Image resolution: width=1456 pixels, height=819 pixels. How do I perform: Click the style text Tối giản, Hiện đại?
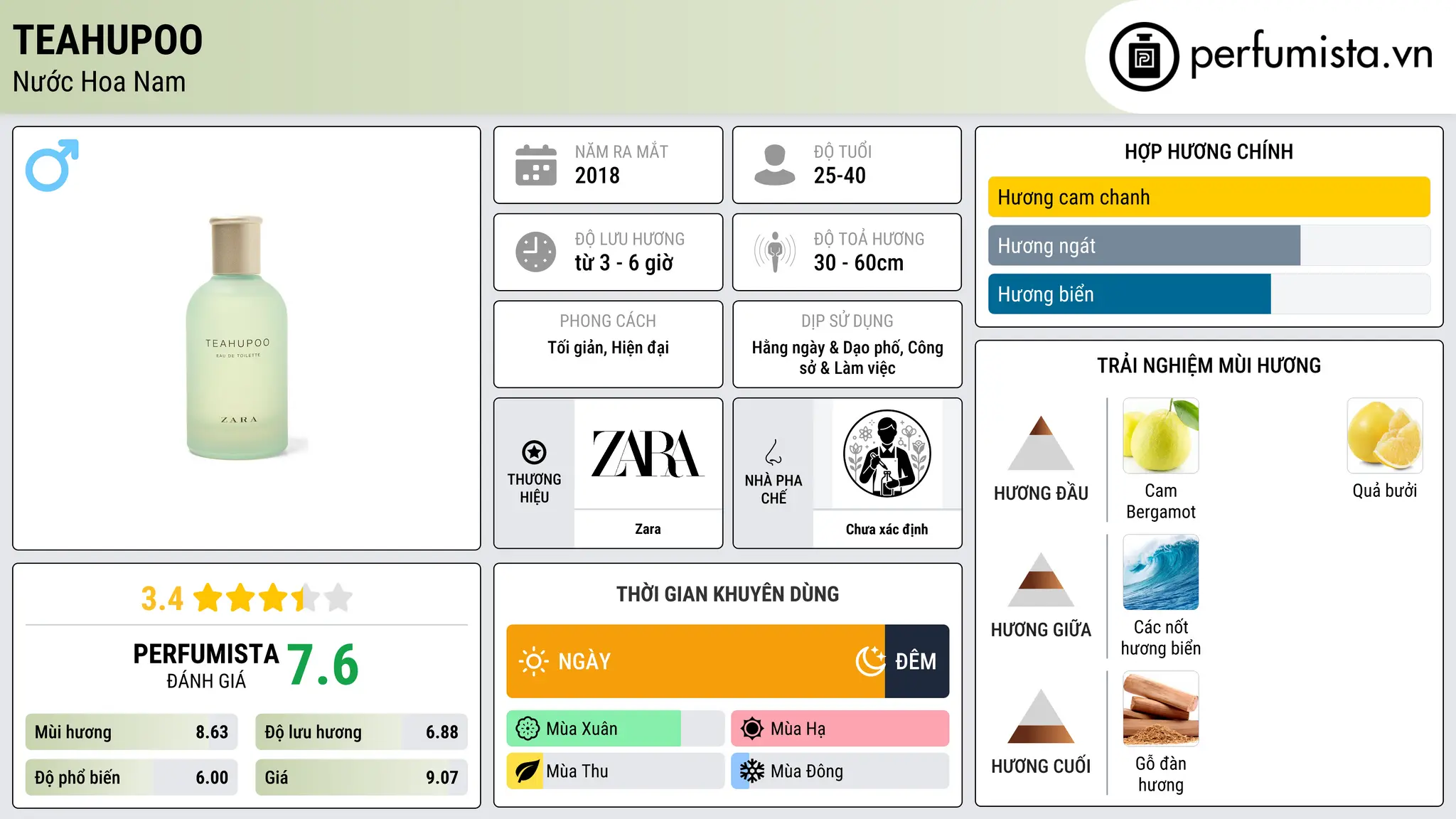pos(608,348)
